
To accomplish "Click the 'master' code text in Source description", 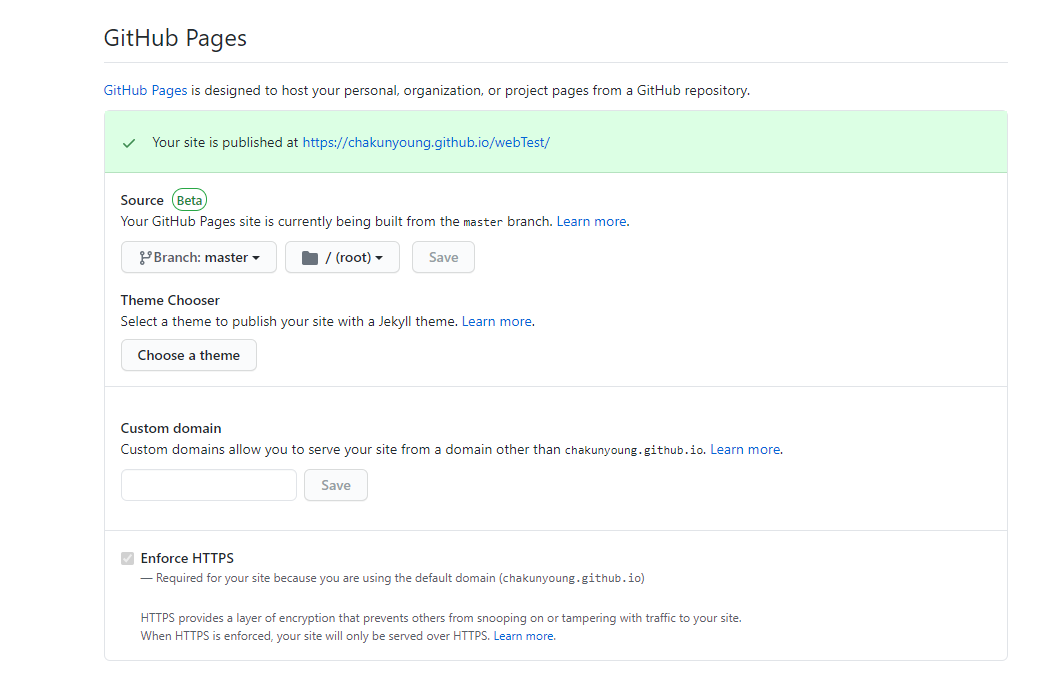I will pos(483,222).
